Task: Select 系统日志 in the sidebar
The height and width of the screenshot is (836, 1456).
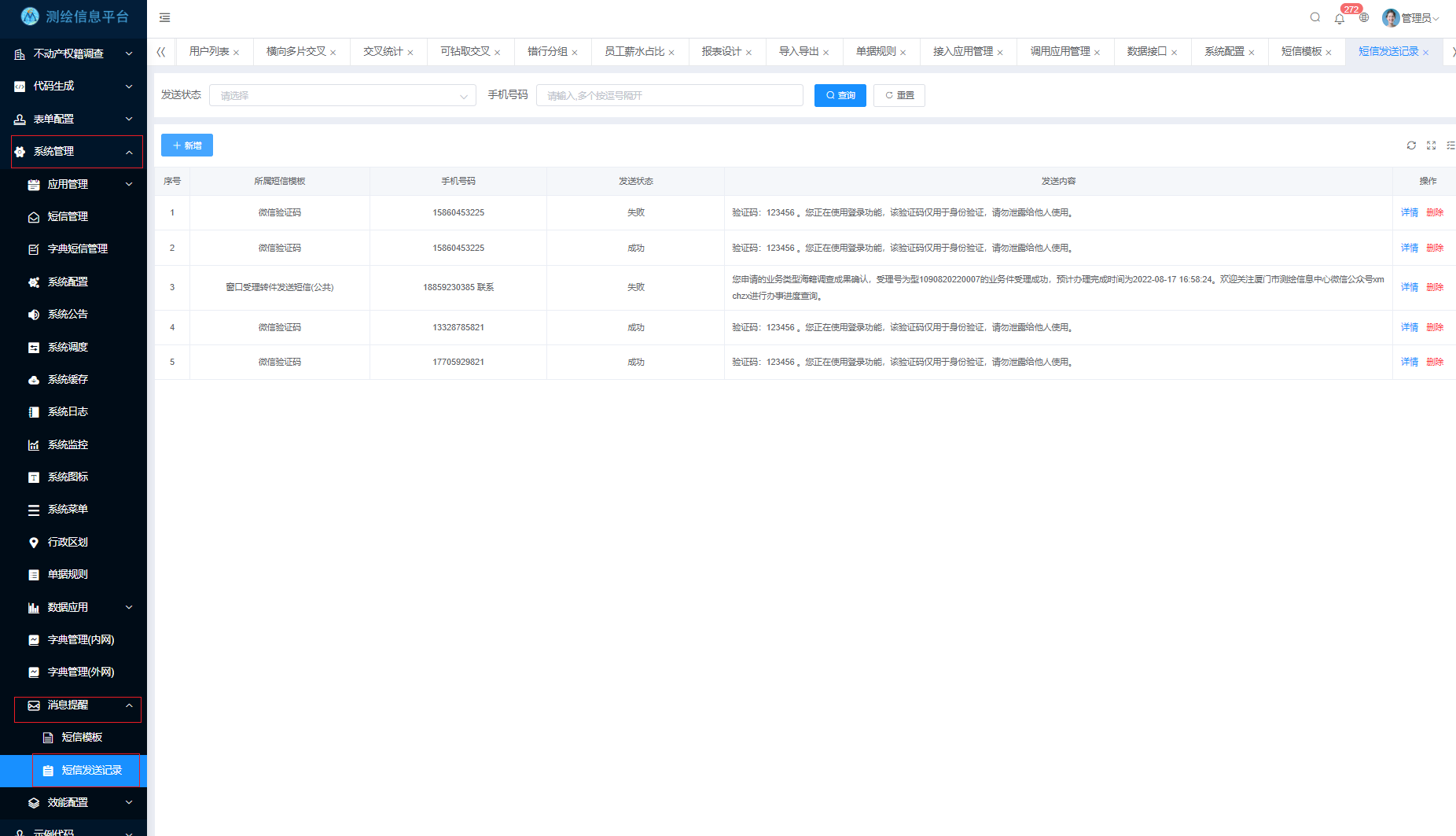Action: [68, 412]
